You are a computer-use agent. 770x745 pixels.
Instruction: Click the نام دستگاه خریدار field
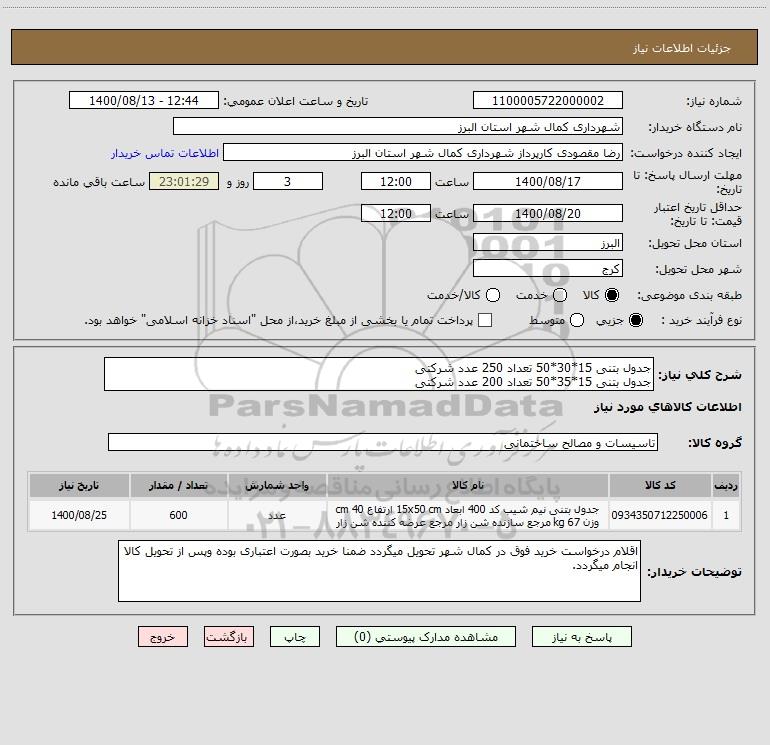coord(398,126)
